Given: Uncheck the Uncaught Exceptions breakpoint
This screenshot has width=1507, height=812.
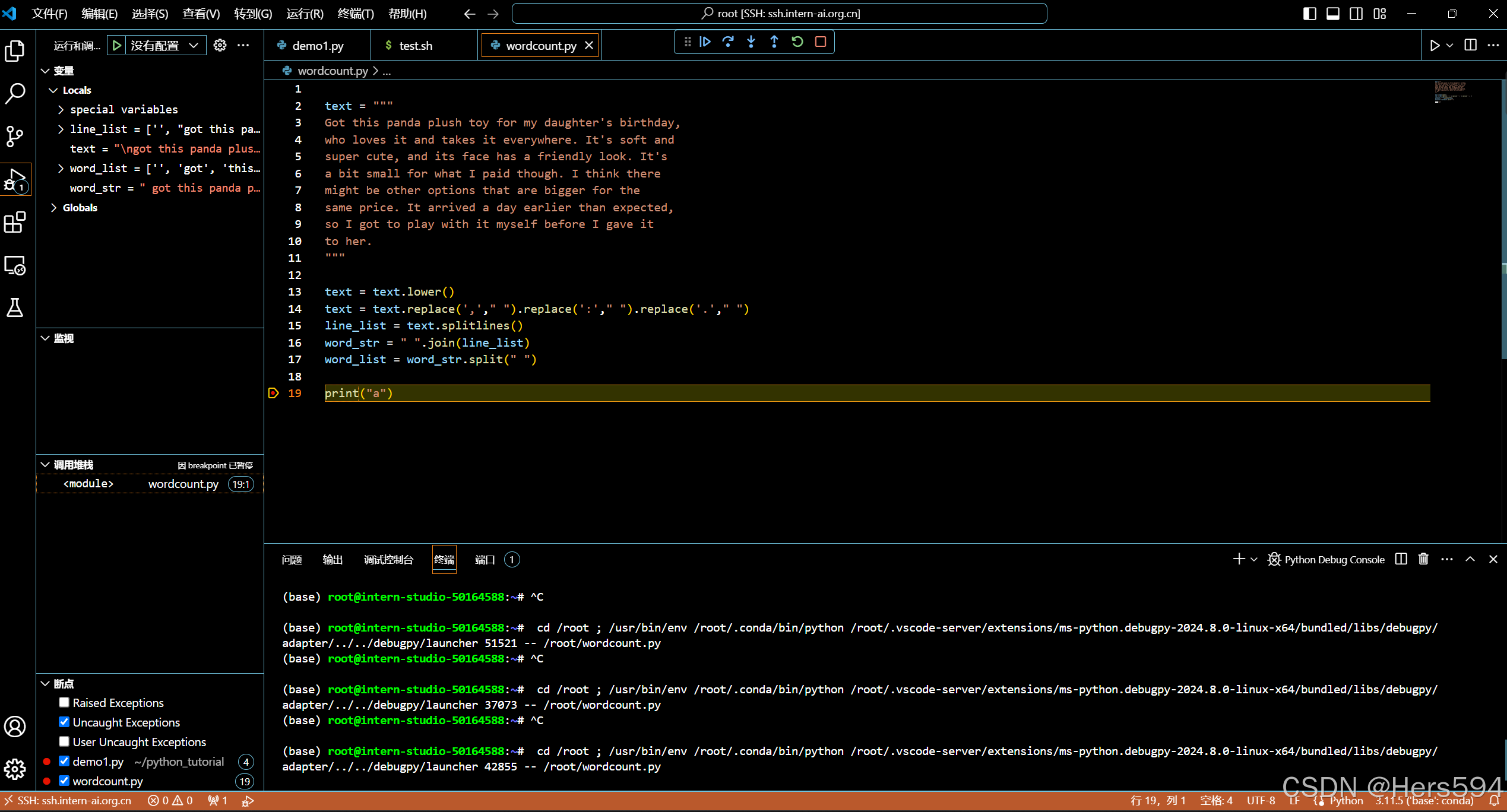Looking at the screenshot, I should pos(64,722).
